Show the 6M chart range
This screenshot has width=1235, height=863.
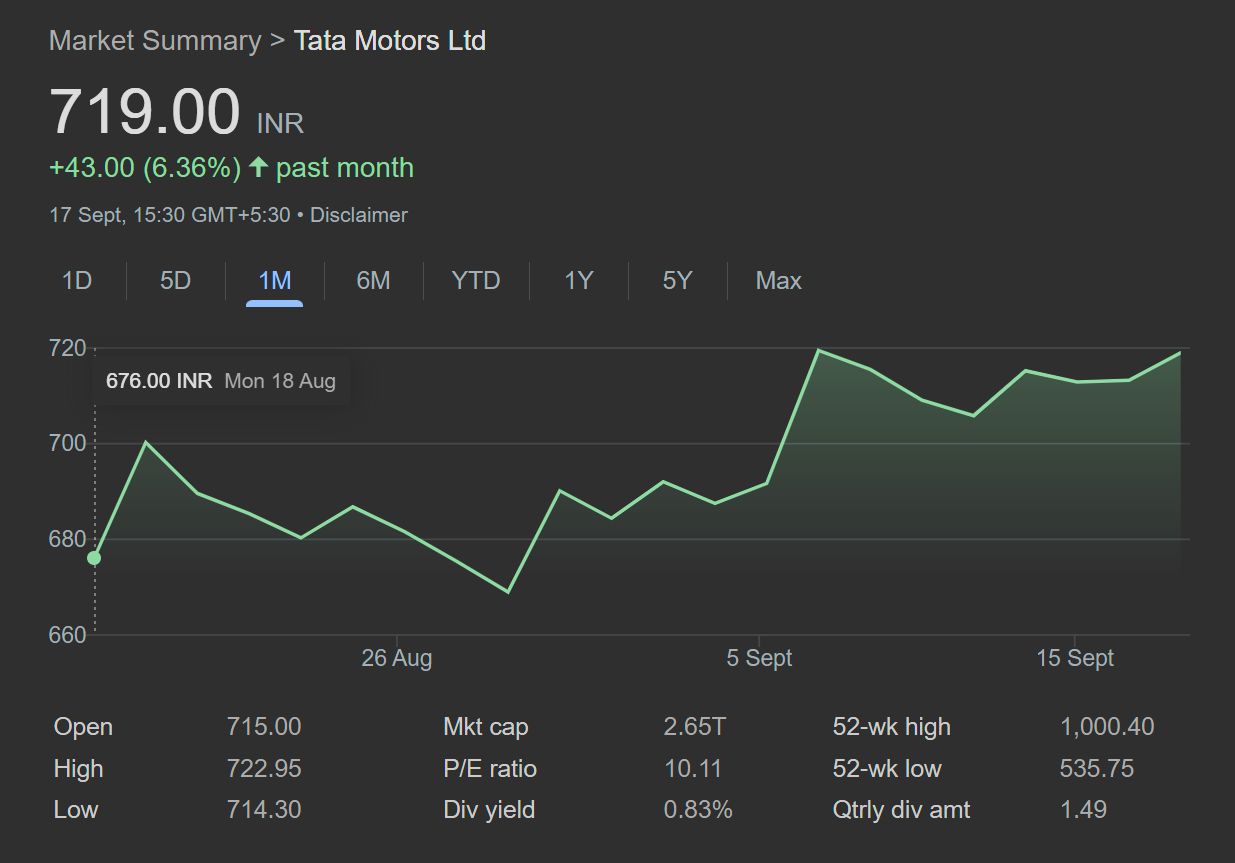click(x=373, y=281)
